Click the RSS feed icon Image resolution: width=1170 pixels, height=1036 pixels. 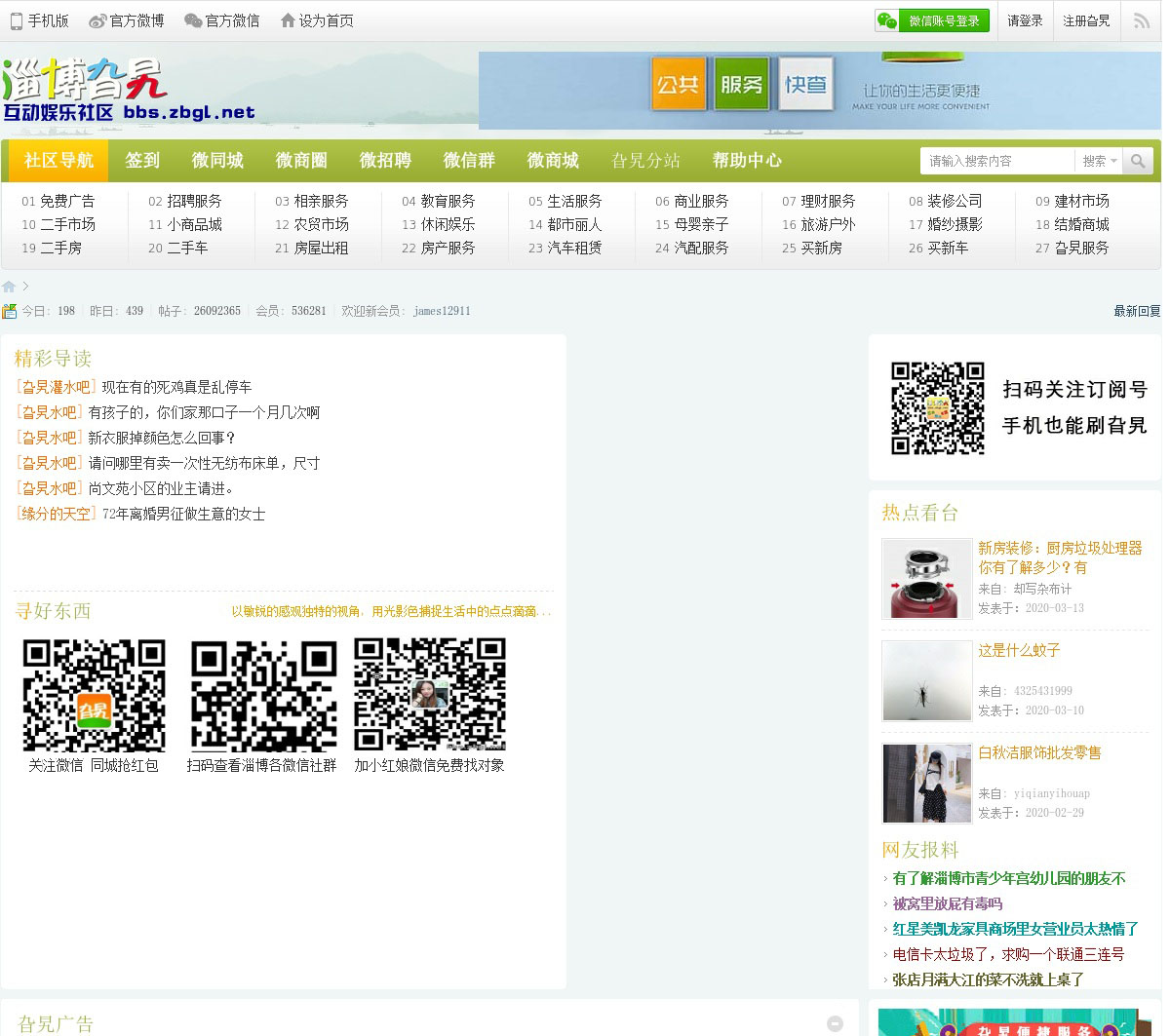click(1141, 20)
